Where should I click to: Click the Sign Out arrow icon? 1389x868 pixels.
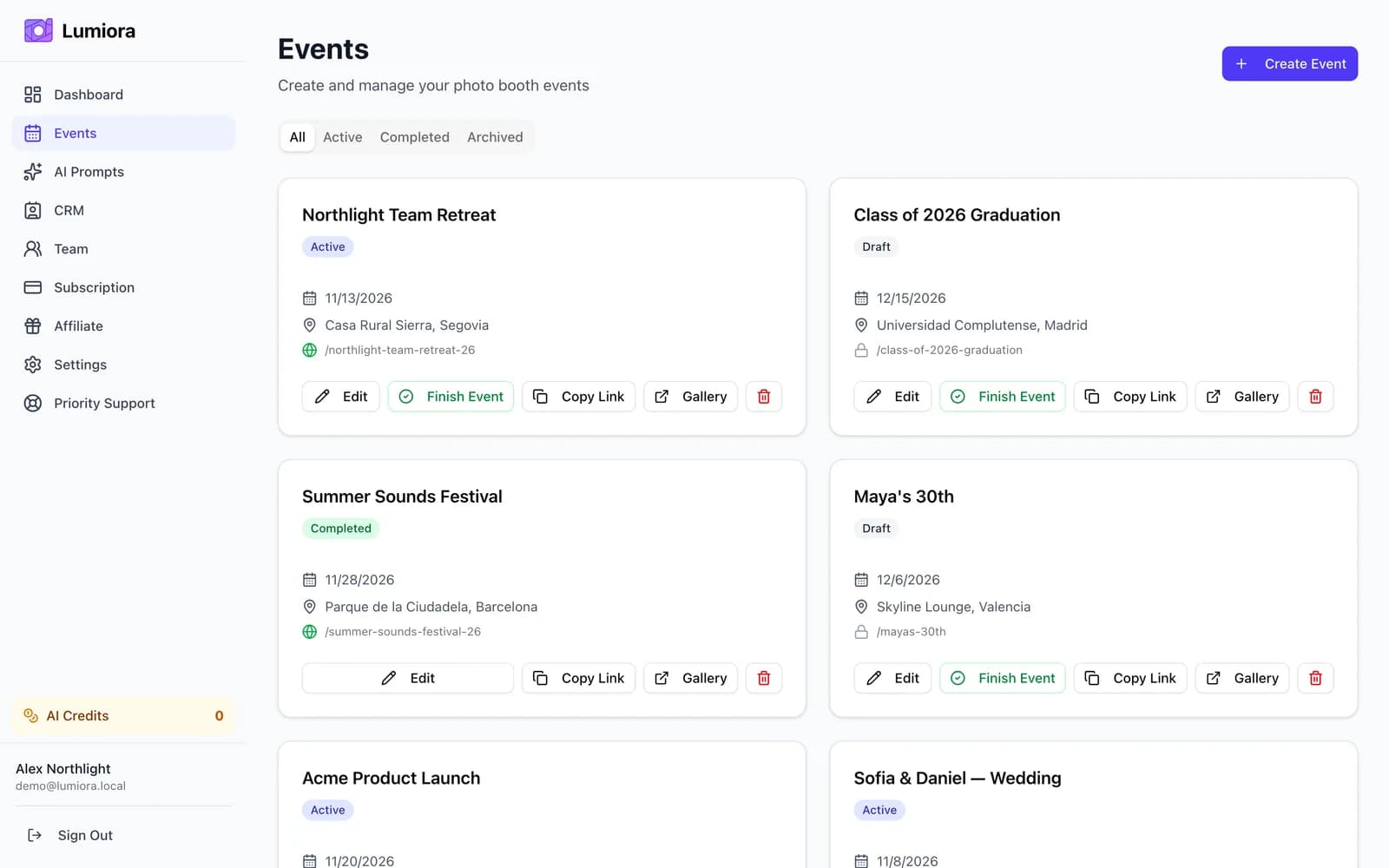pyautogui.click(x=35, y=835)
